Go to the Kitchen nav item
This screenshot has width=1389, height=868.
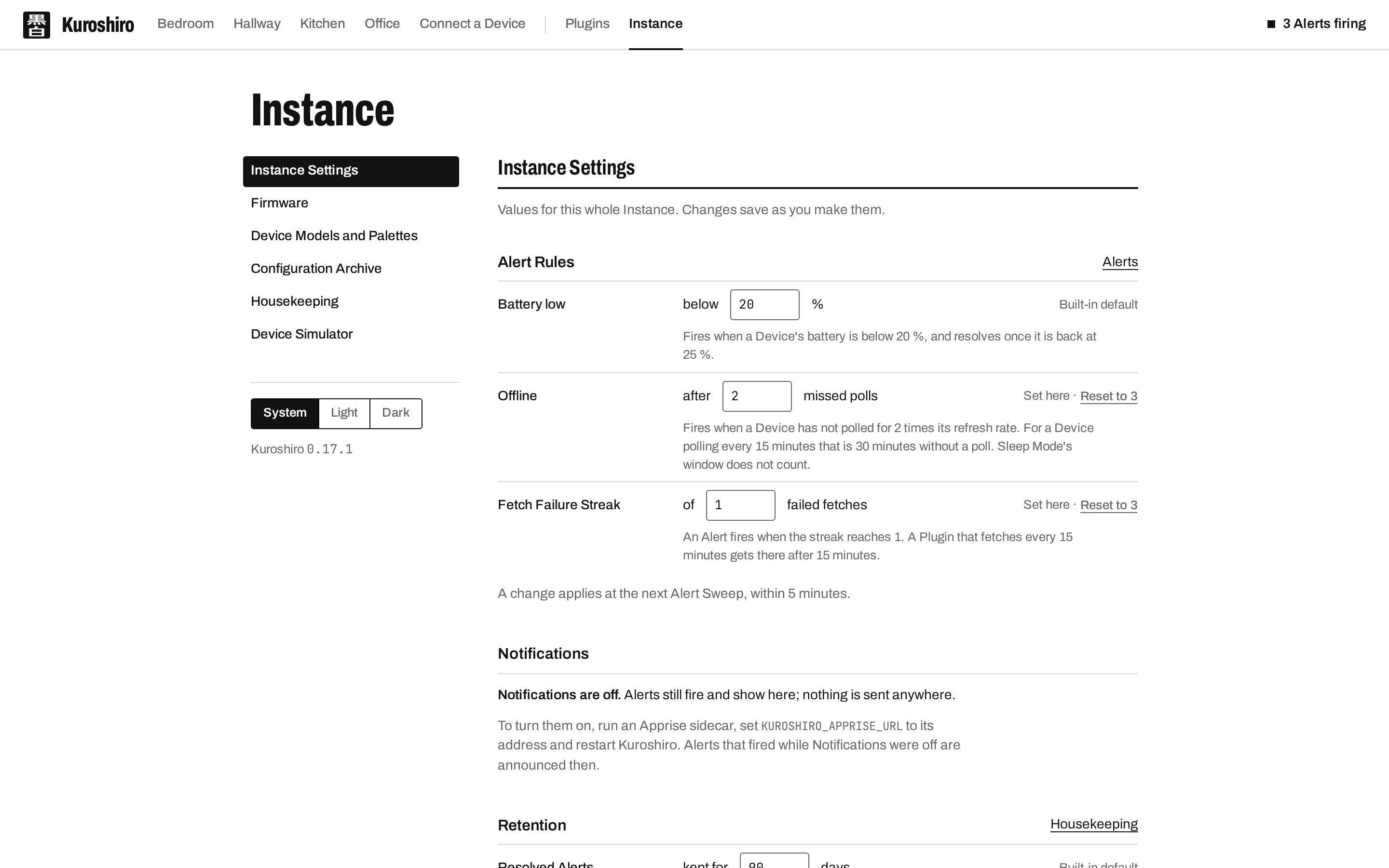click(322, 24)
